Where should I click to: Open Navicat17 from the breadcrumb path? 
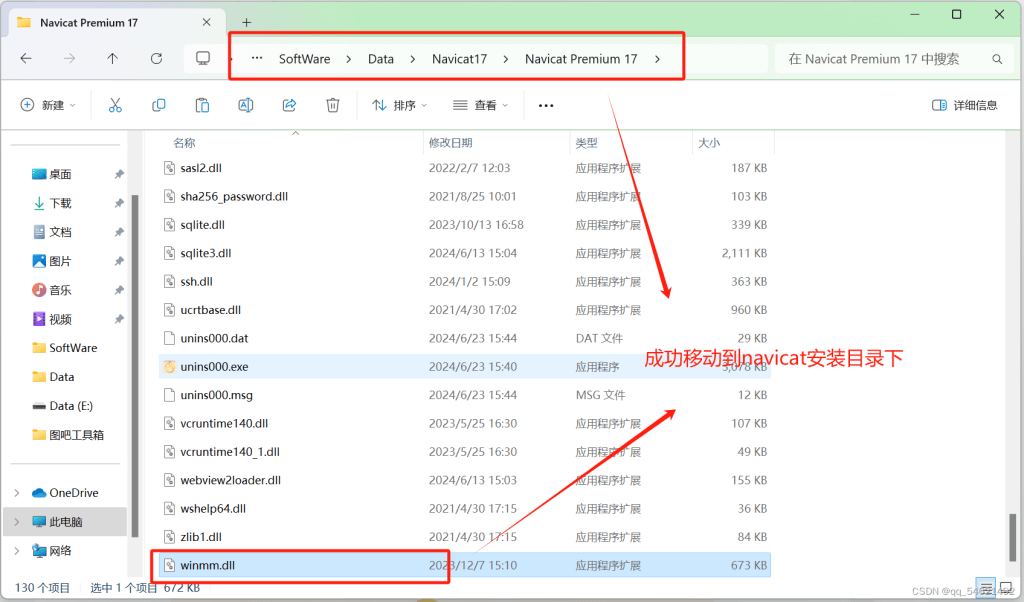click(459, 58)
